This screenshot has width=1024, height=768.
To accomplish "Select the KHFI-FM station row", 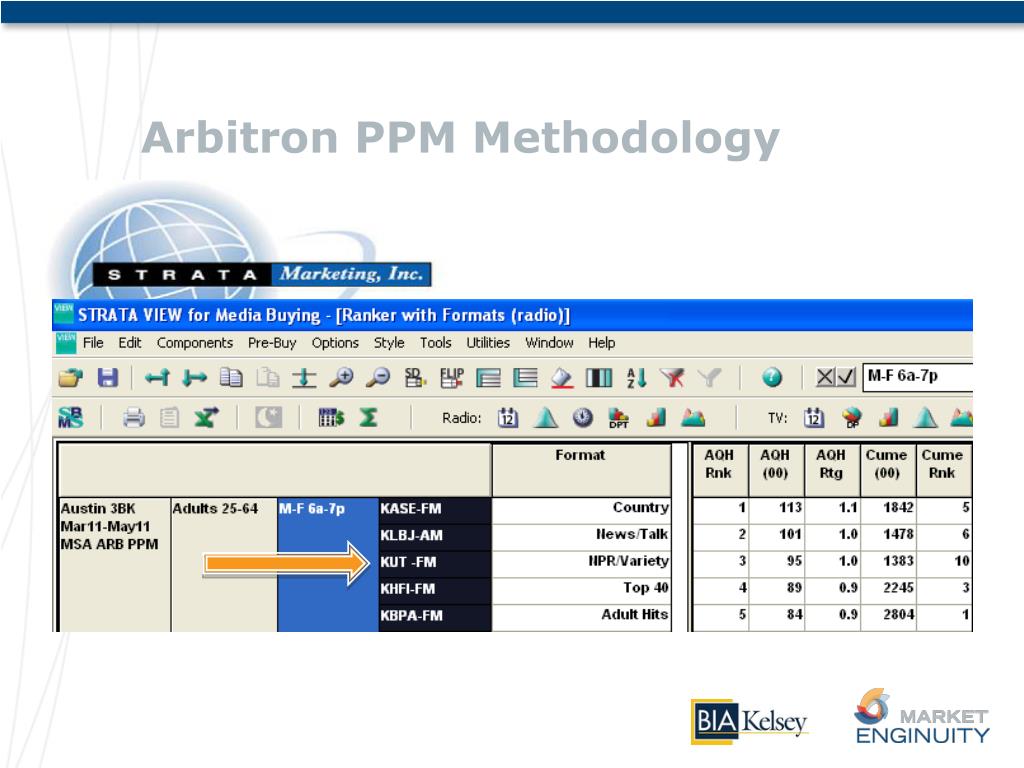I will point(435,589).
